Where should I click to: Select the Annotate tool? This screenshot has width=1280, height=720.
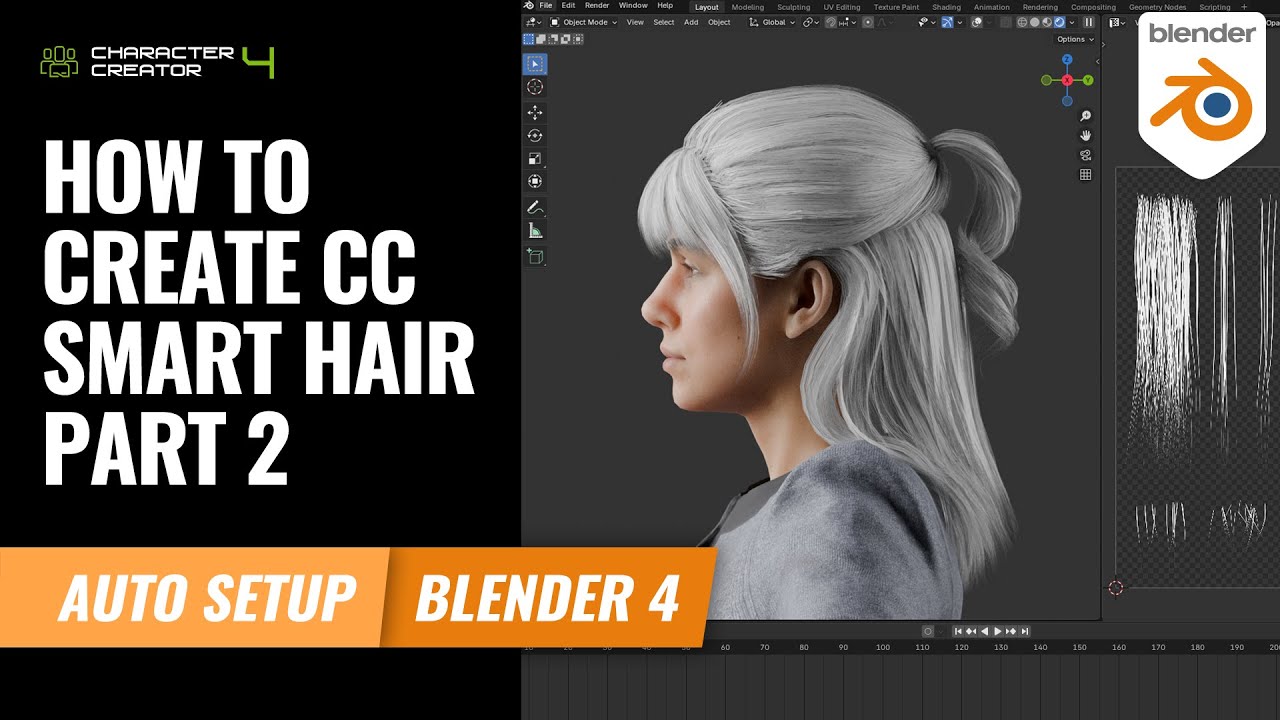(x=535, y=208)
